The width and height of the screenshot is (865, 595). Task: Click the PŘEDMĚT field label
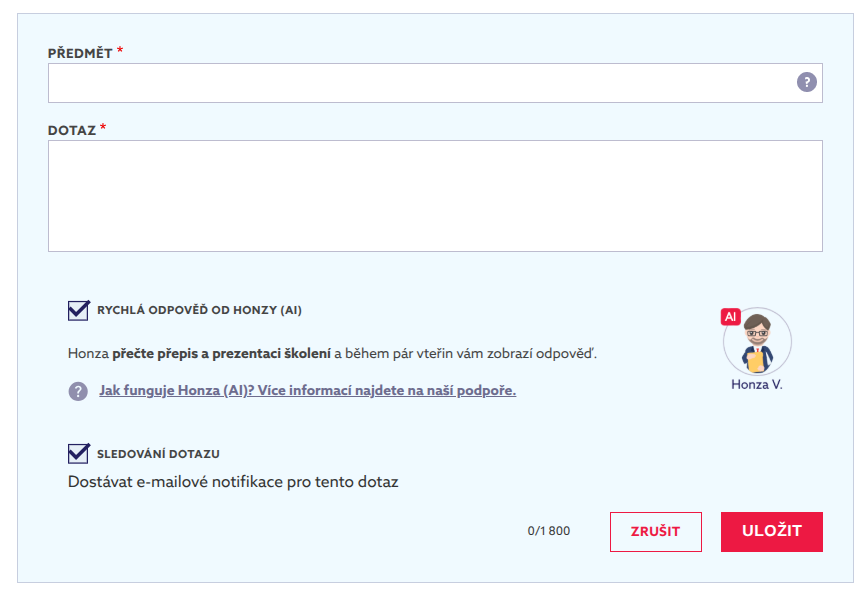click(80, 53)
